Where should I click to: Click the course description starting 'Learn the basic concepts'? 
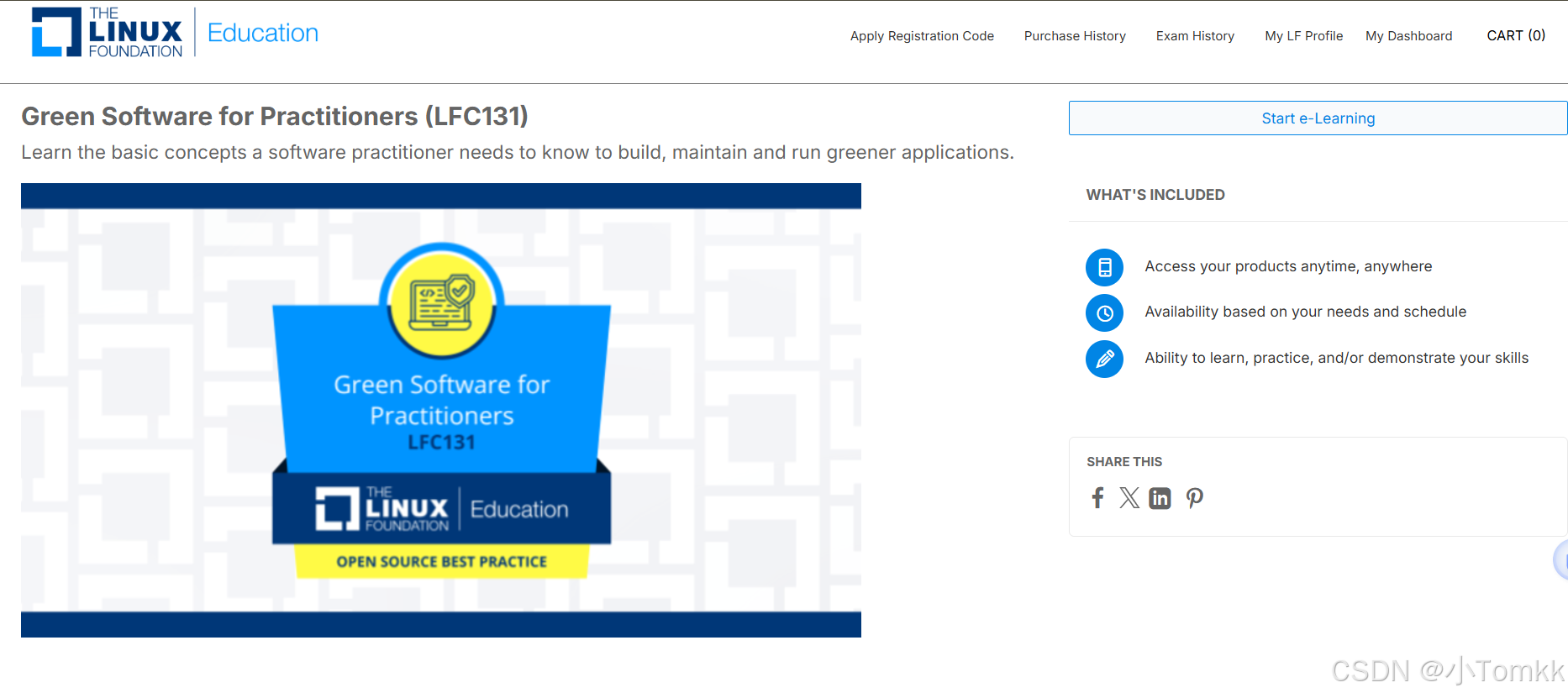(518, 153)
